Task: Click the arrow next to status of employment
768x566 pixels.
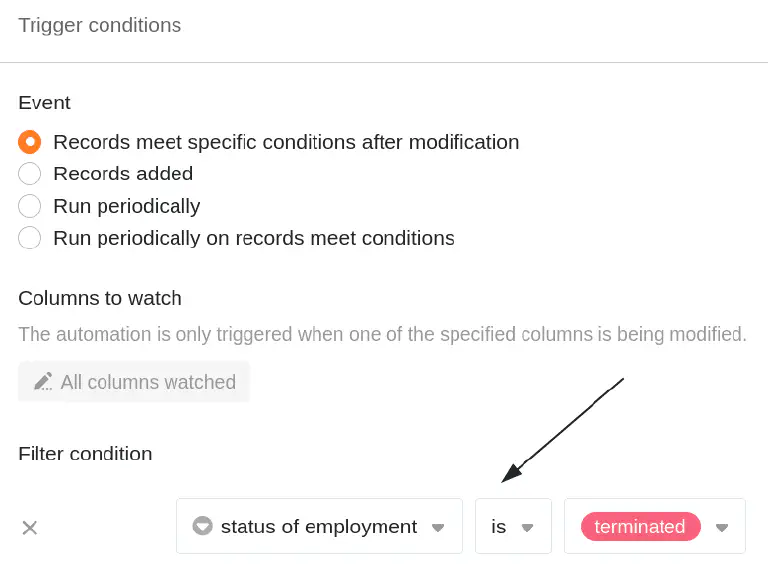Action: pos(438,528)
